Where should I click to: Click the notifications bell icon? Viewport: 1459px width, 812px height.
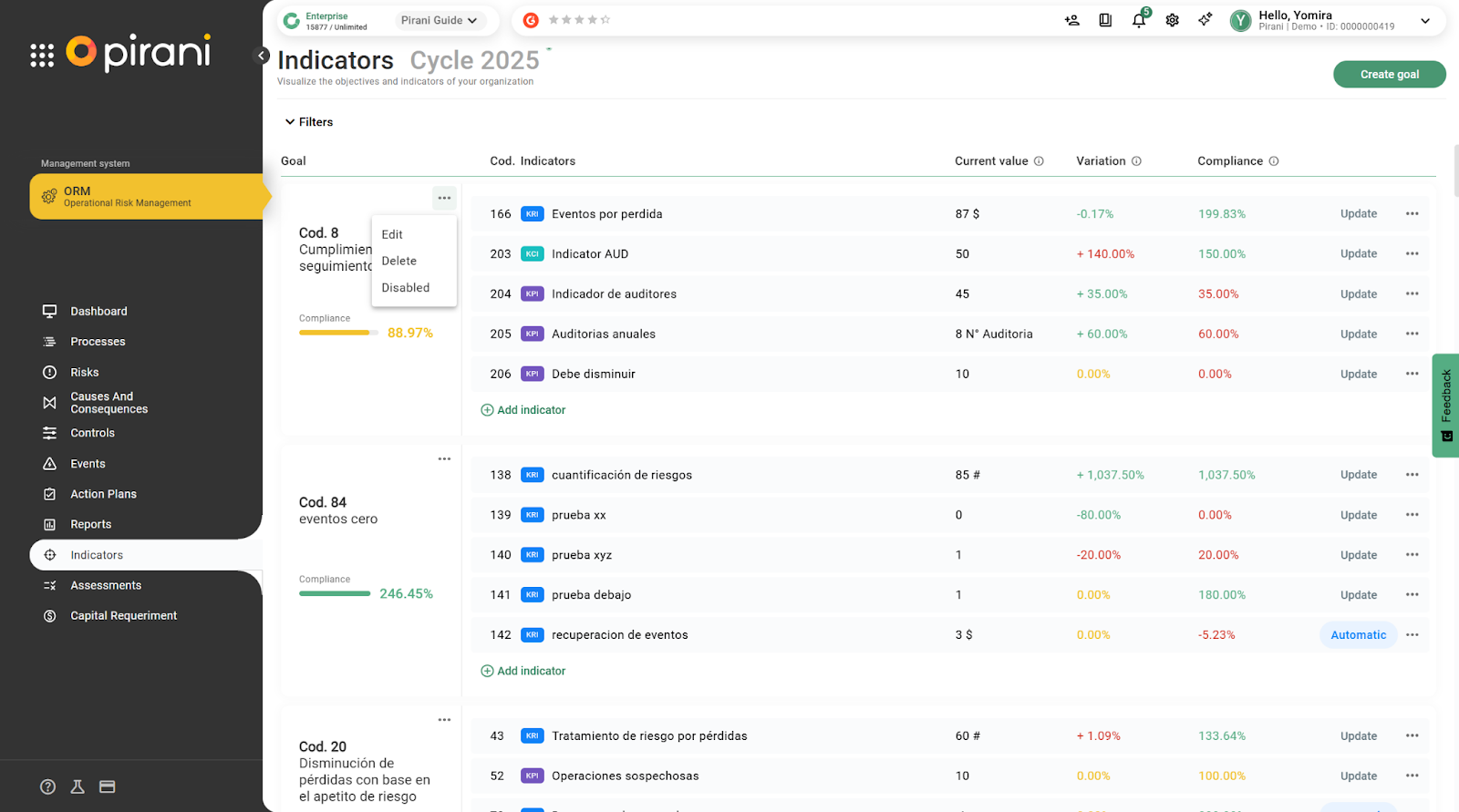click(x=1139, y=20)
